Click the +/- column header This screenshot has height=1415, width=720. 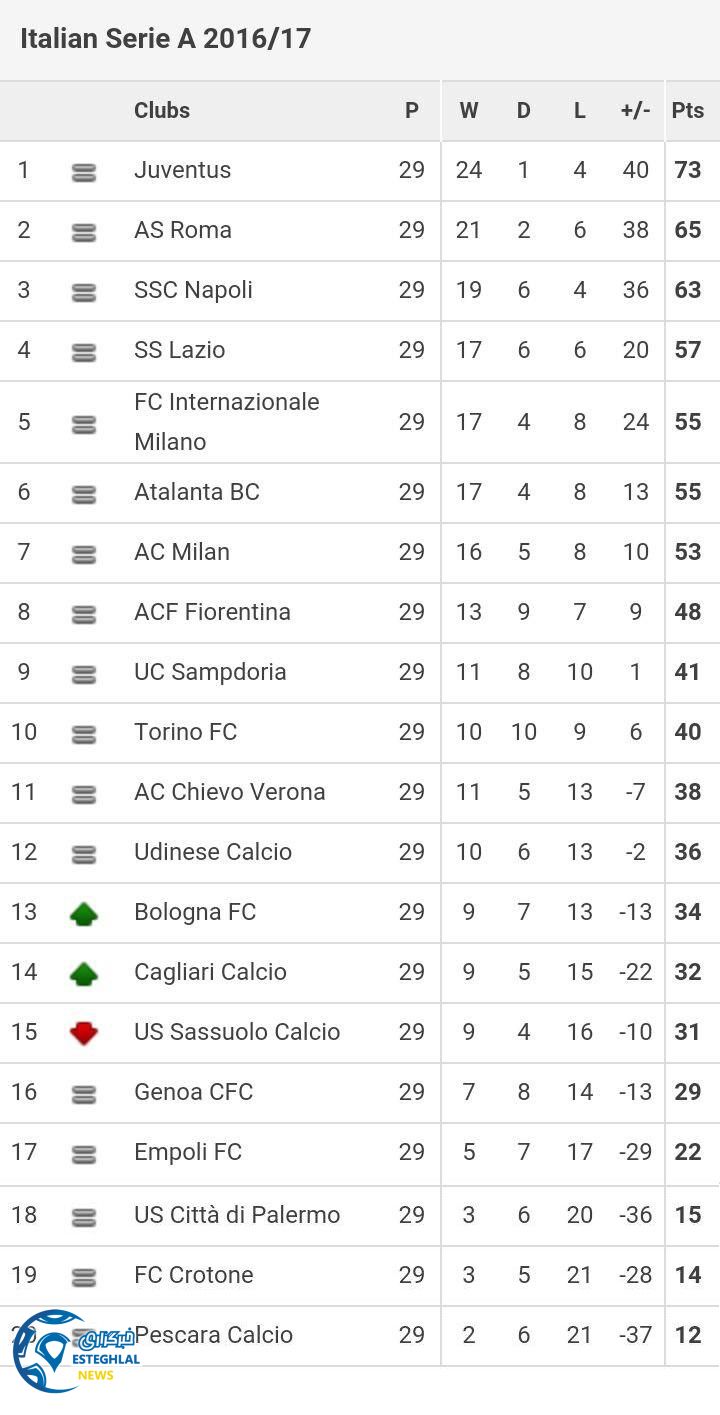(x=635, y=111)
